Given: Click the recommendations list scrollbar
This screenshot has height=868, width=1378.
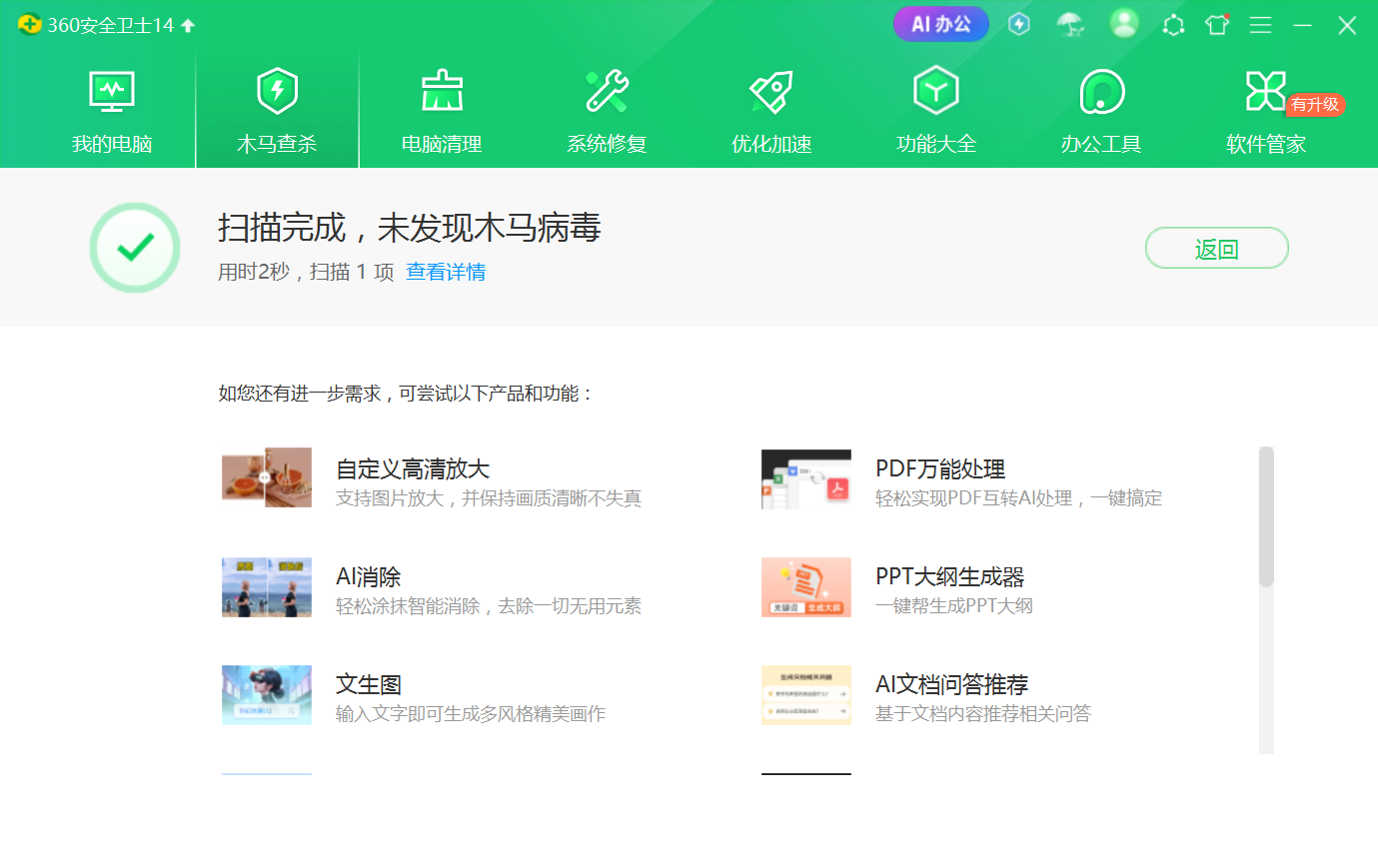Looking at the screenshot, I should pos(1266,516).
